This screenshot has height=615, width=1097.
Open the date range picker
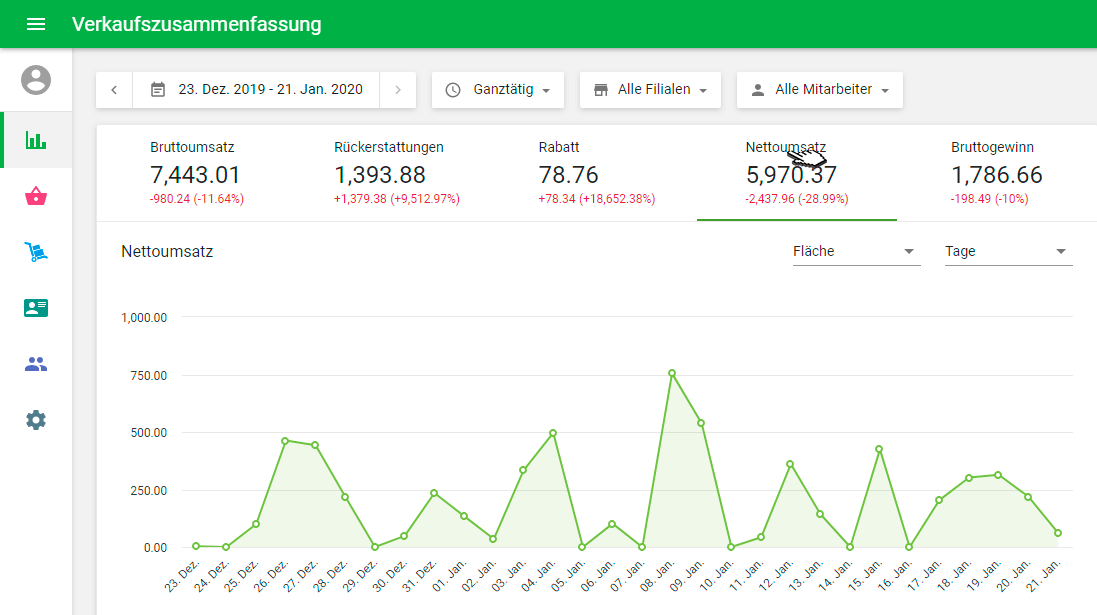257,90
